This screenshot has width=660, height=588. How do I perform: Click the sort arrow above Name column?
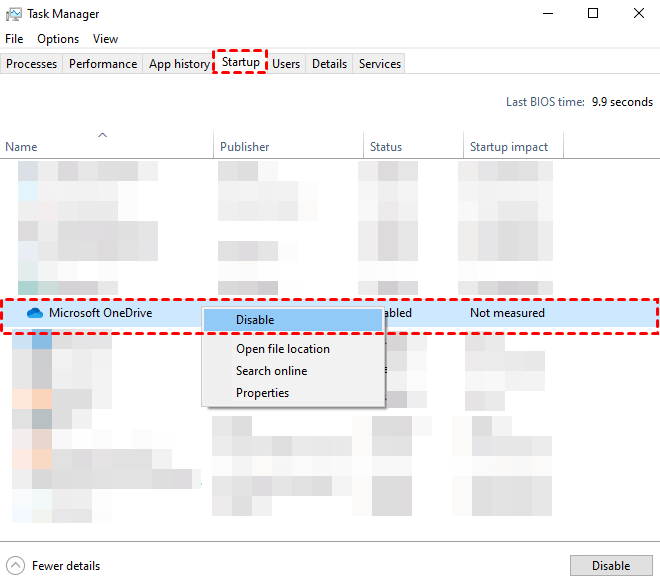point(102,135)
